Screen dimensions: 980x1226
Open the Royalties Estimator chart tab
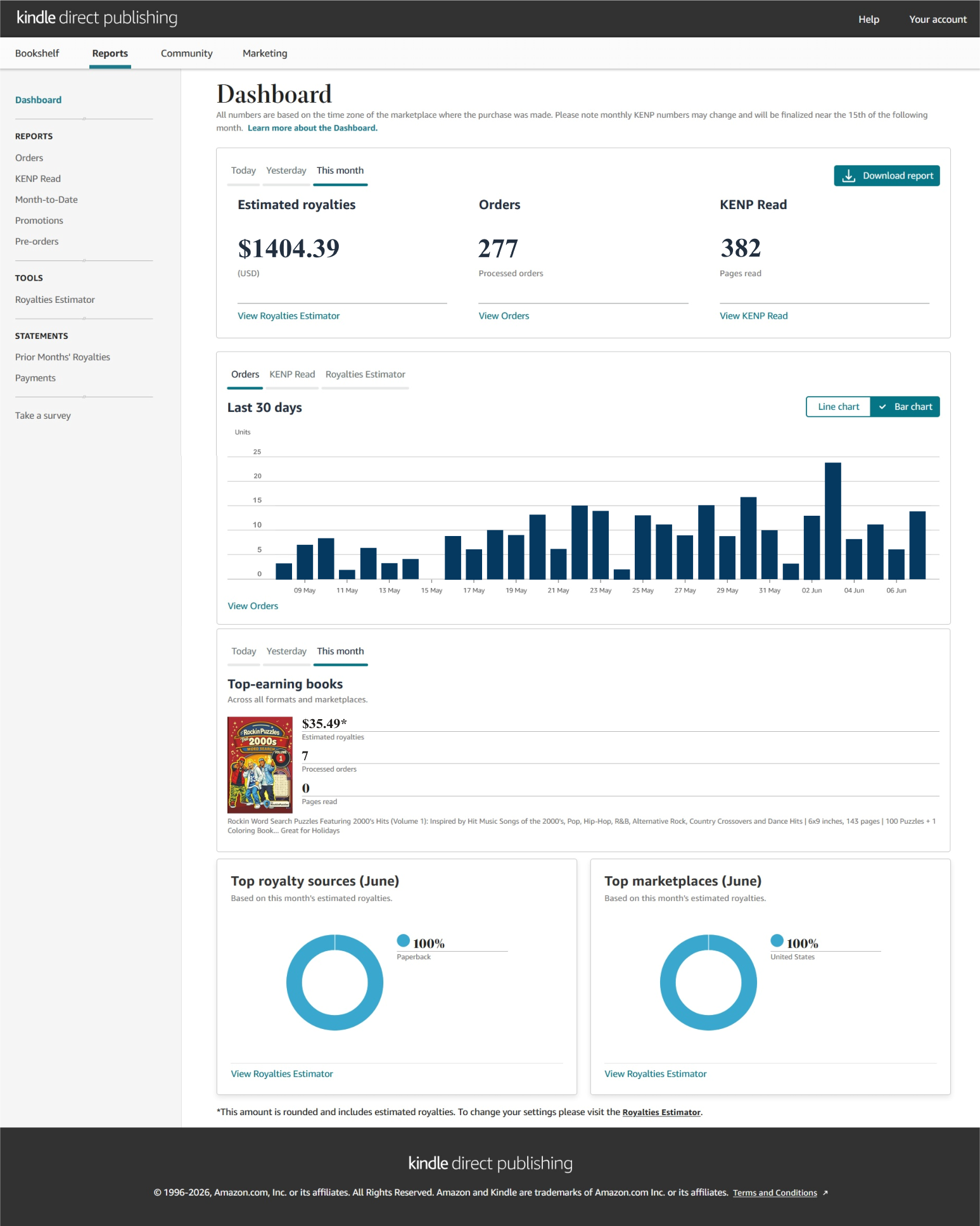[x=366, y=374]
